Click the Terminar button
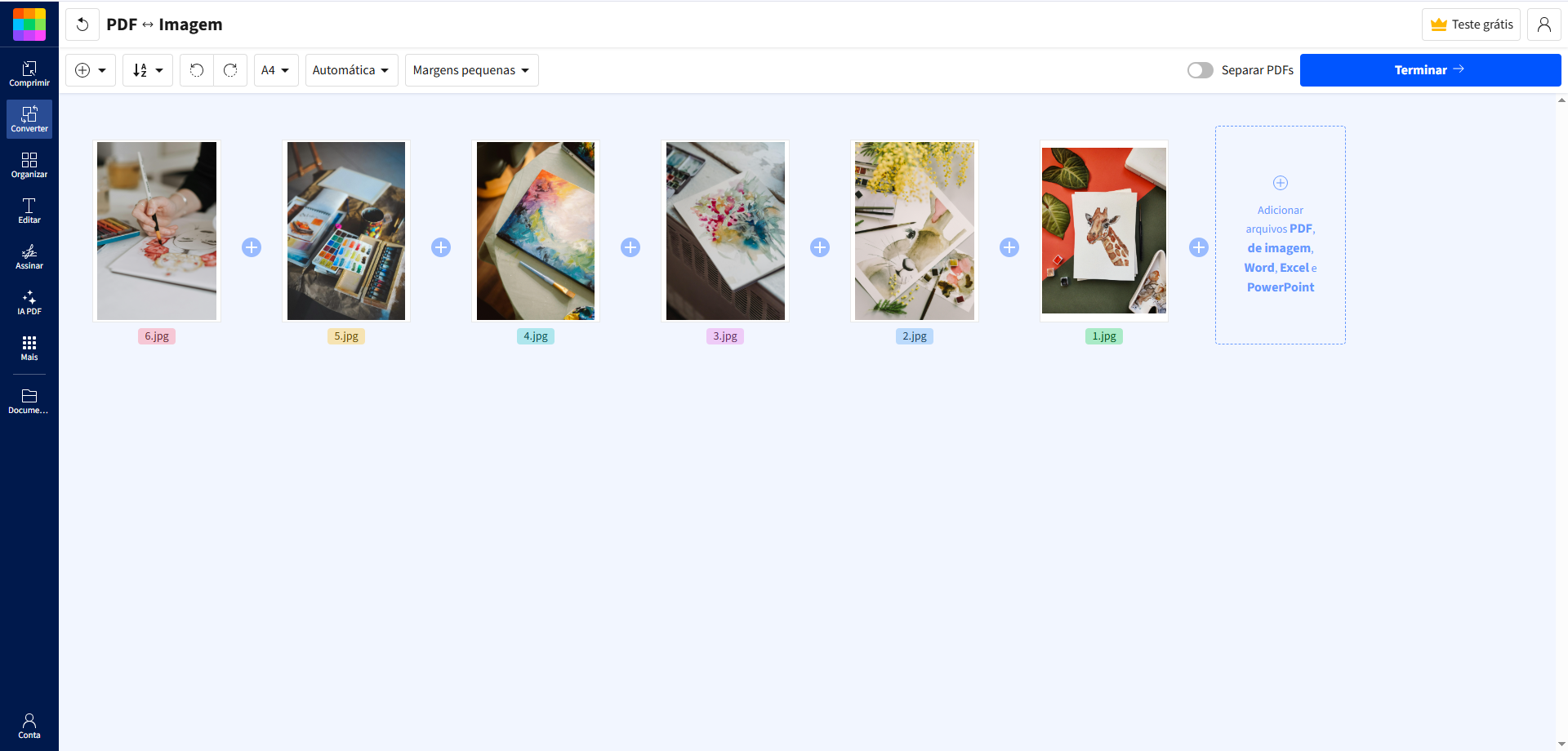The height and width of the screenshot is (751, 1568). coord(1430,70)
